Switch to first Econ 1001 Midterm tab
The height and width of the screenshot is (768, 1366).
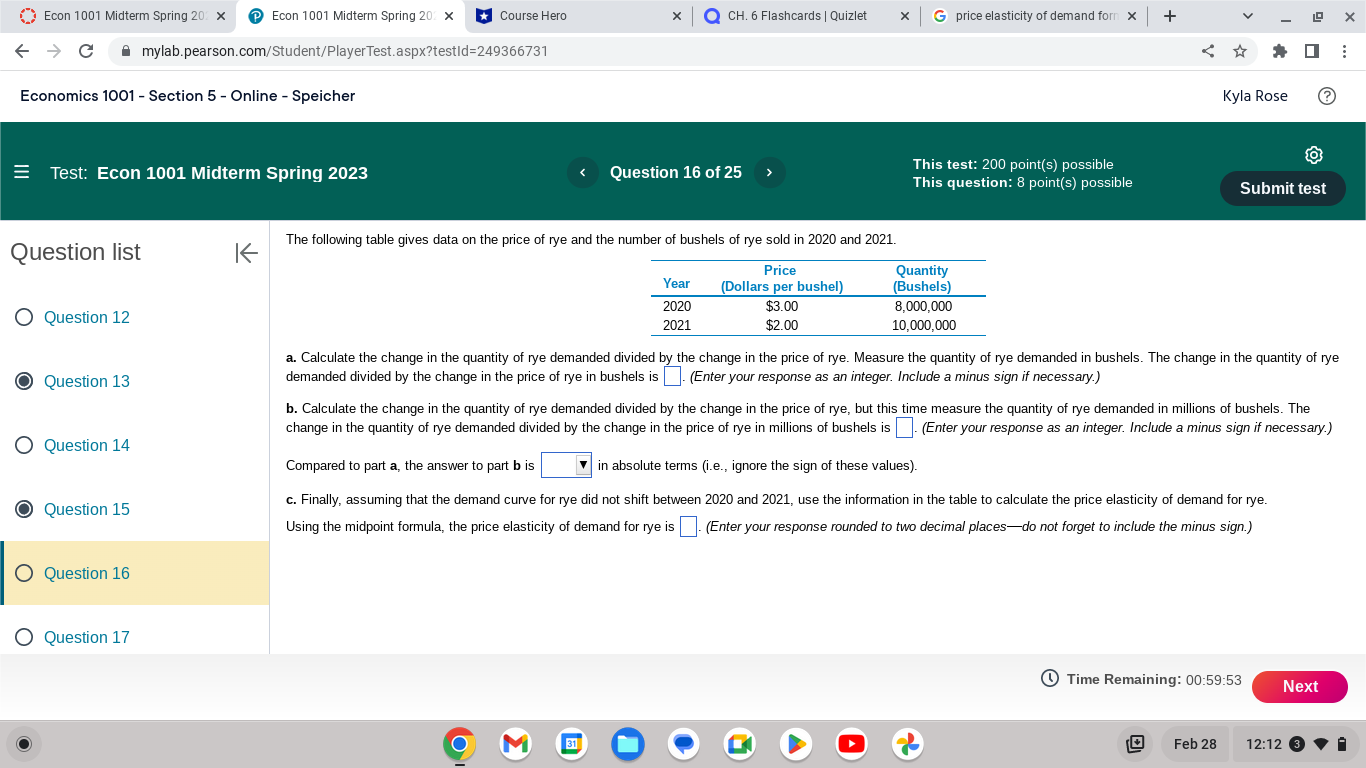122,16
